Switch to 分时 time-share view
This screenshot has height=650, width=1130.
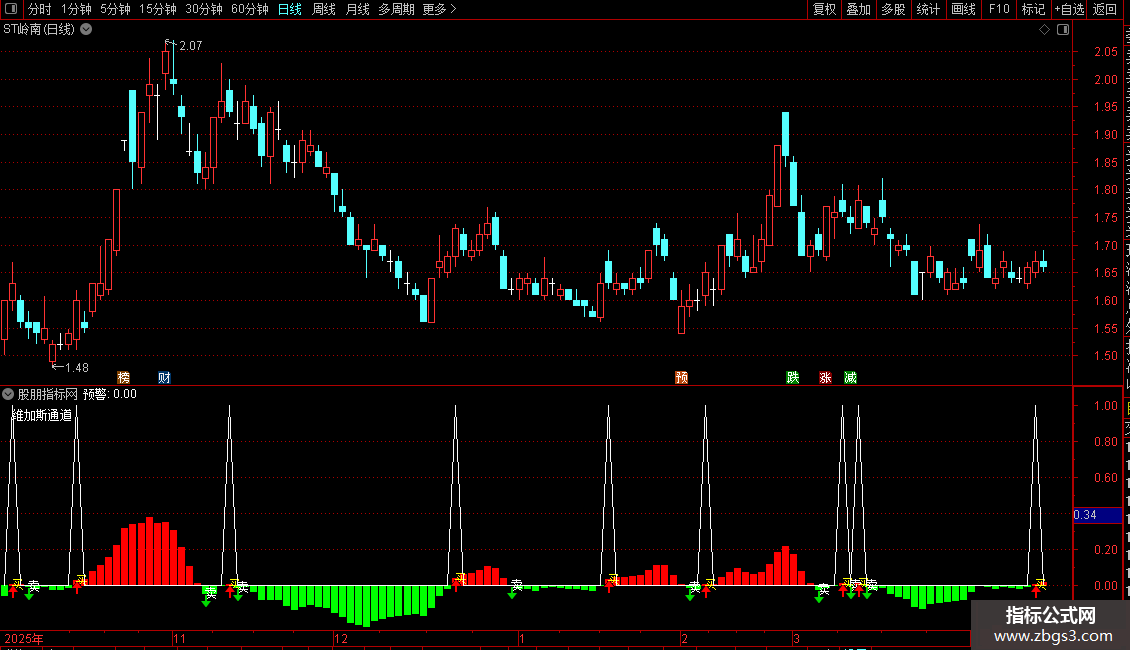[40, 9]
